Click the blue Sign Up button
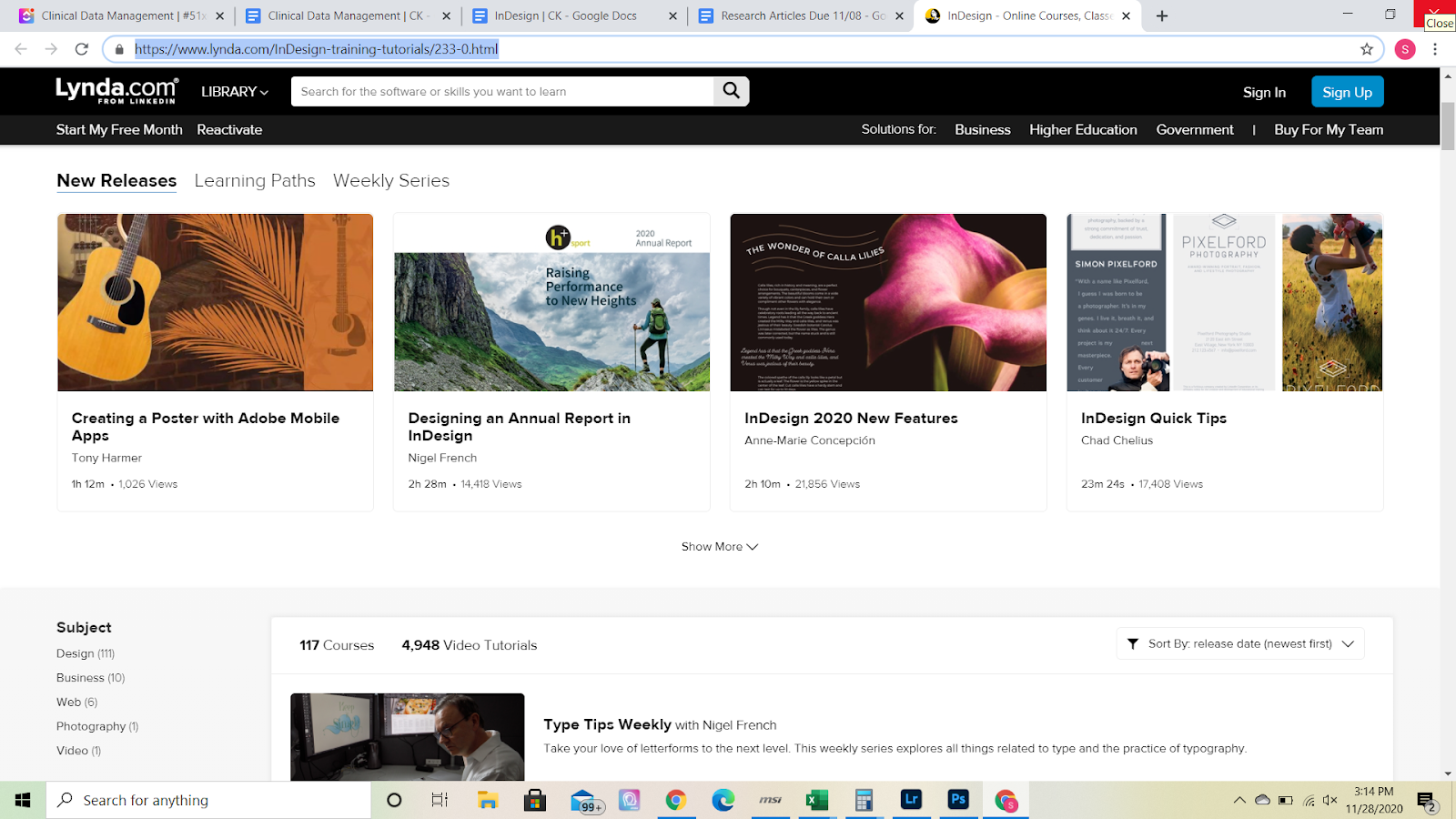The height and width of the screenshot is (819, 1456). coord(1347,92)
